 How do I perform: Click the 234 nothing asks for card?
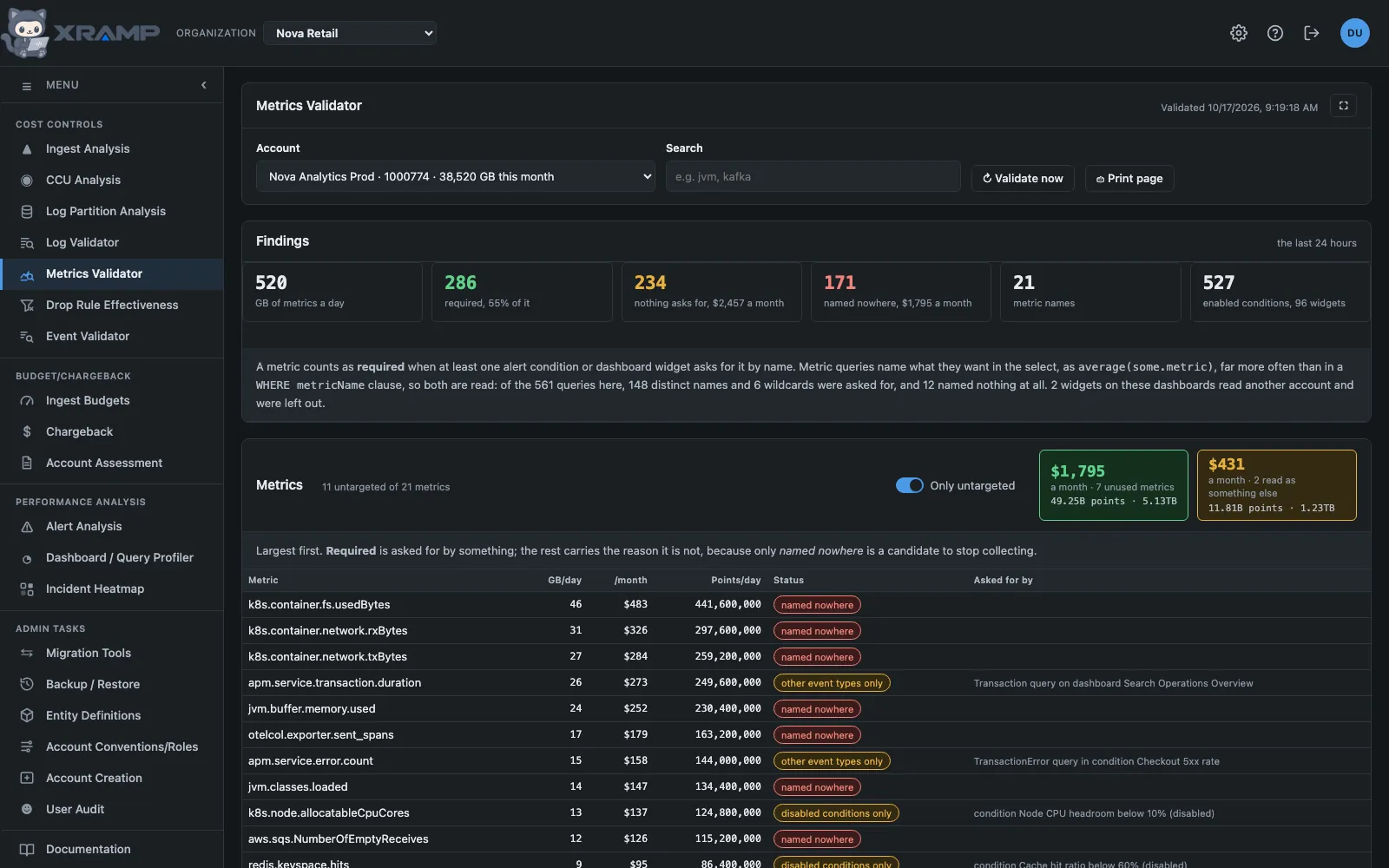[712, 293]
